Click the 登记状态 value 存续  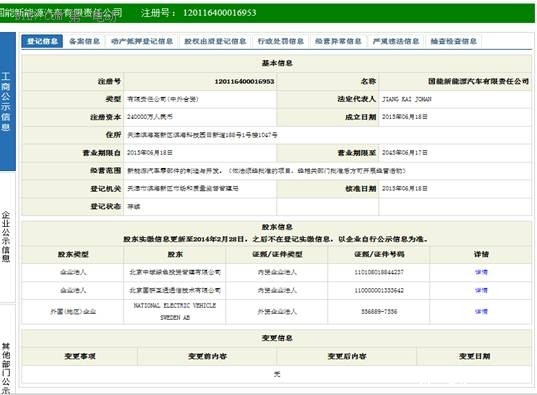click(134, 207)
